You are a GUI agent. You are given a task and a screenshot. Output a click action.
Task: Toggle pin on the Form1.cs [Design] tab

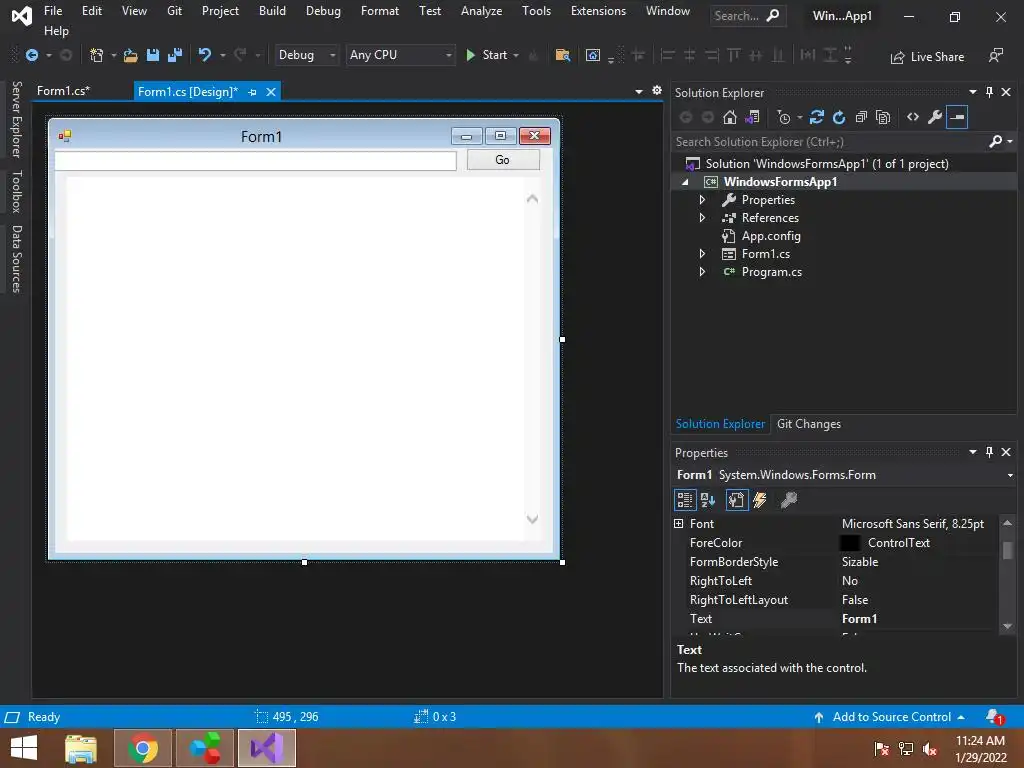click(x=252, y=92)
